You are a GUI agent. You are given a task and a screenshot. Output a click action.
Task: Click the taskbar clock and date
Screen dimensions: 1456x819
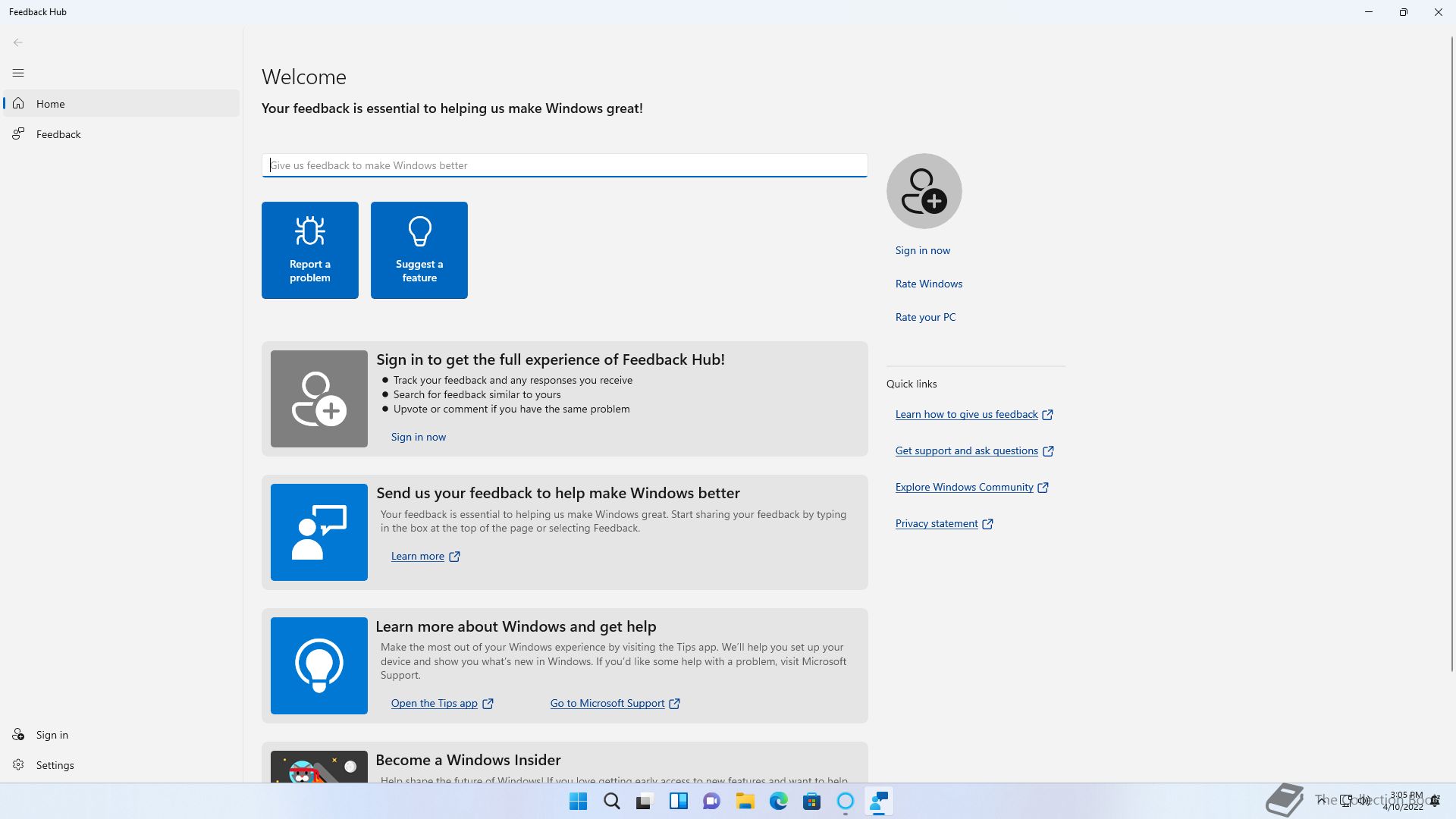point(1404,801)
